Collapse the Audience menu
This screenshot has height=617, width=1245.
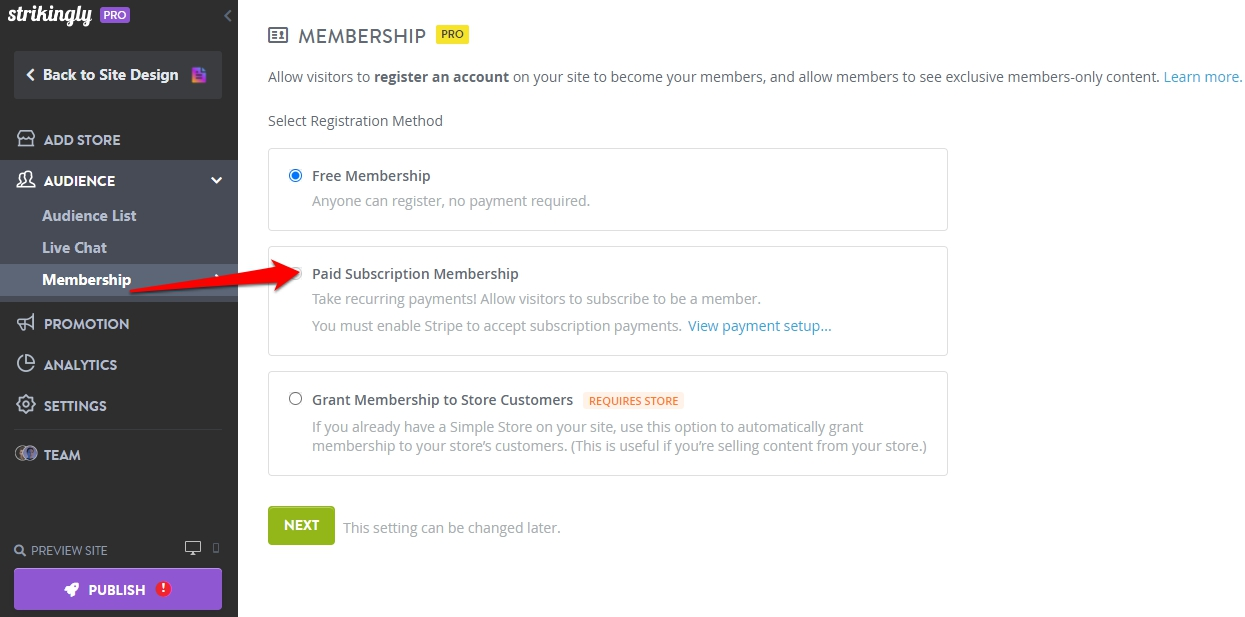point(216,181)
